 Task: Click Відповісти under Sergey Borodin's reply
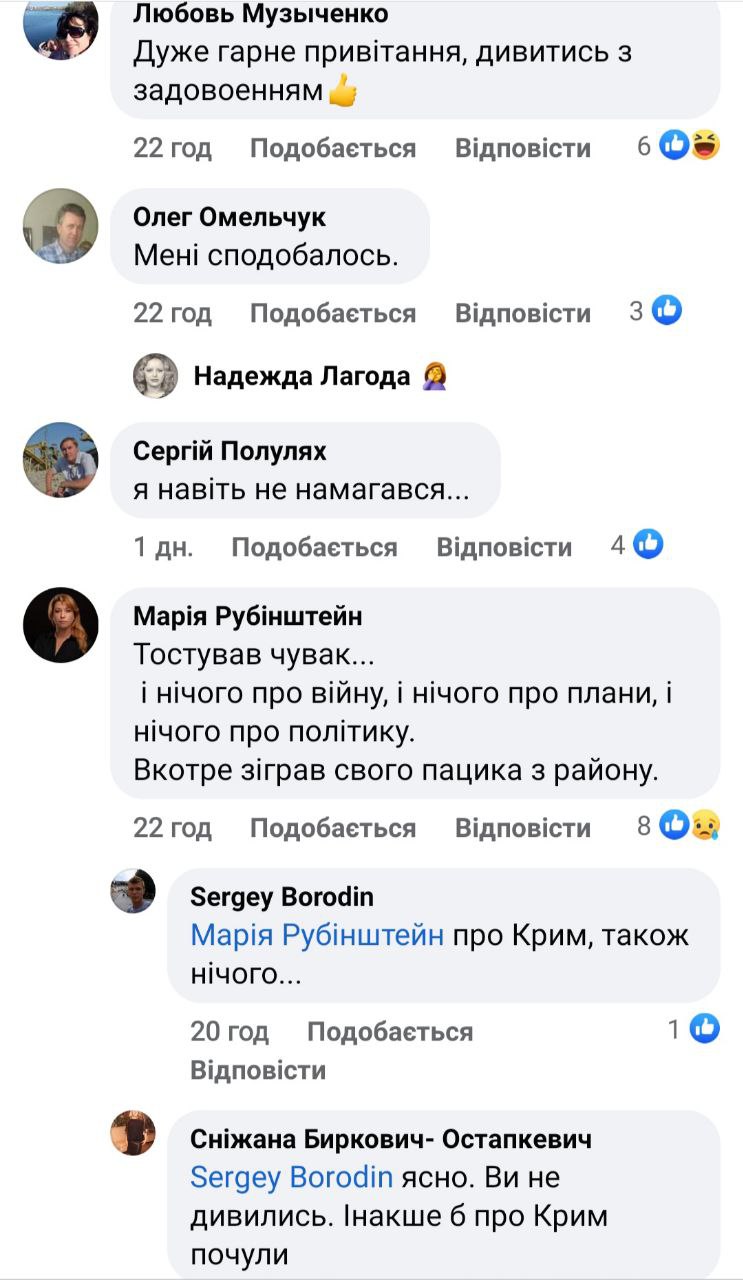point(258,1070)
